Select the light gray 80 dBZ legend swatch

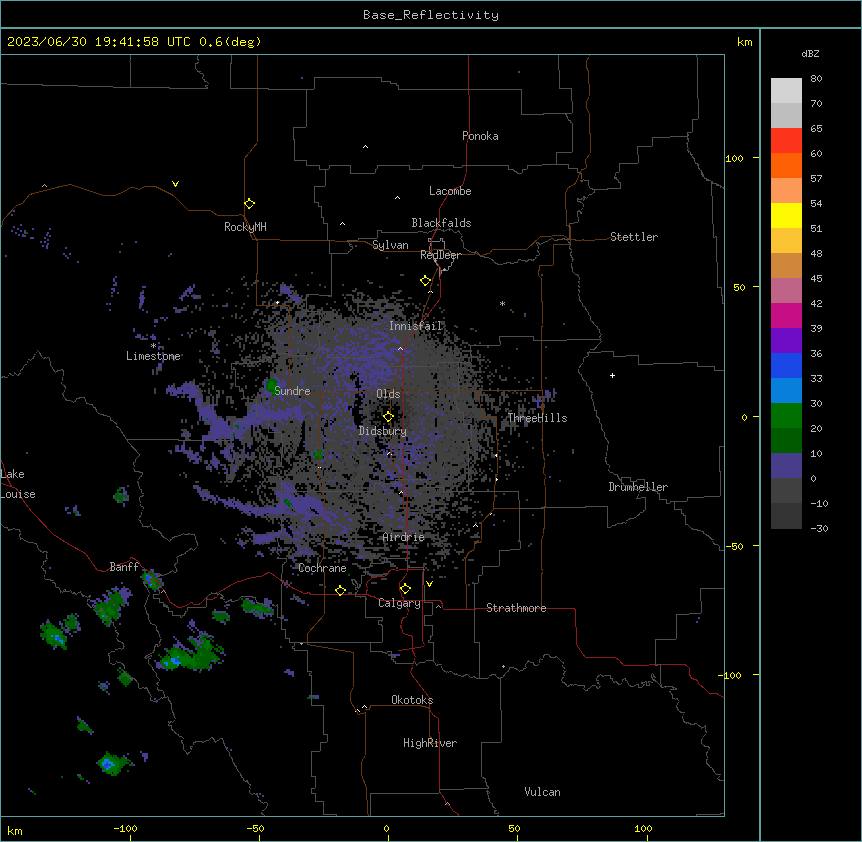tap(786, 91)
